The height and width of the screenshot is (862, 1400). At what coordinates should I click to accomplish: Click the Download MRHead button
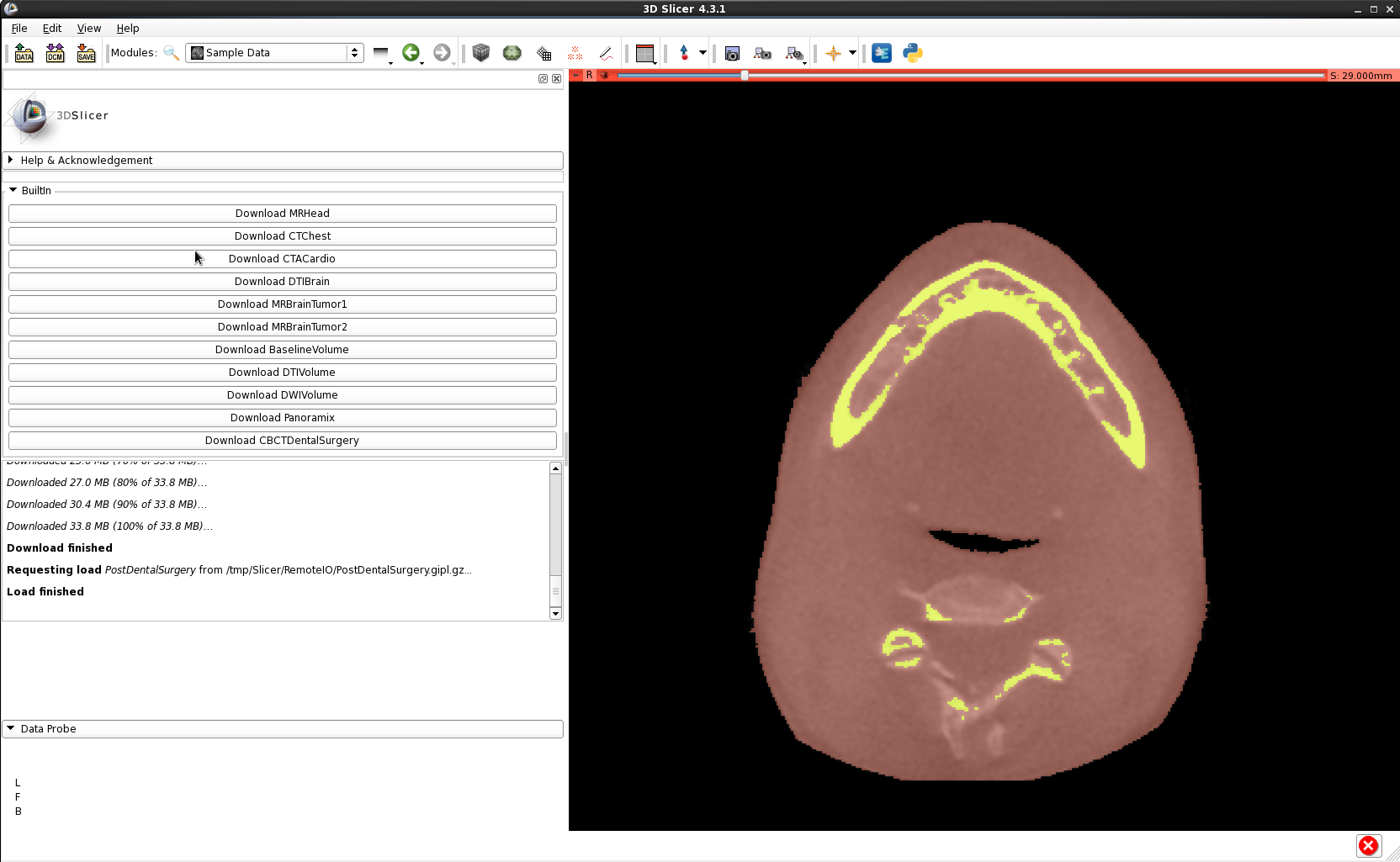(283, 214)
